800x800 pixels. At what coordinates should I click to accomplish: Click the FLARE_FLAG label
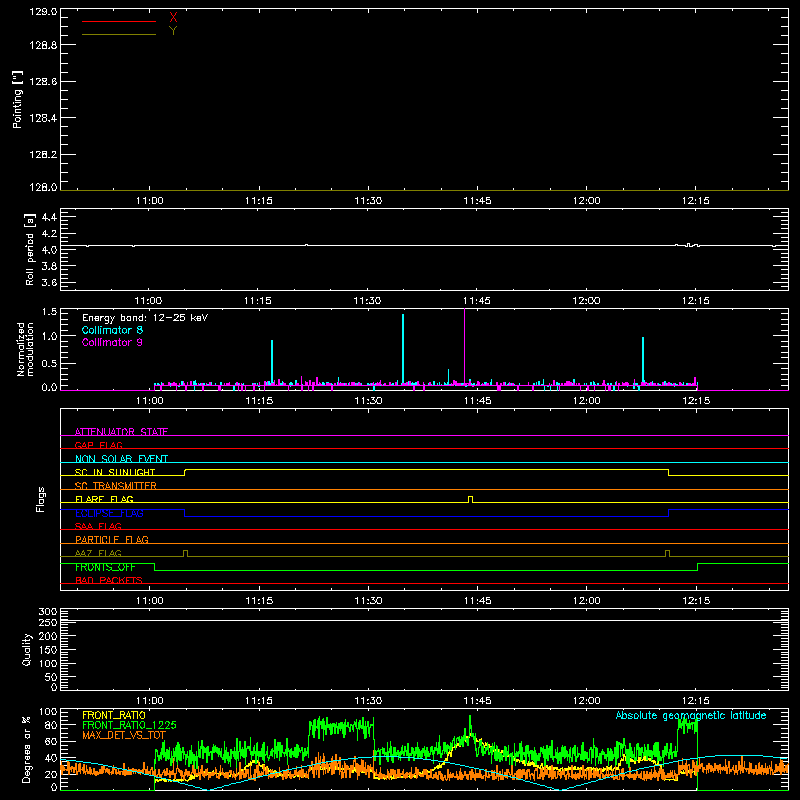pyautogui.click(x=104, y=499)
